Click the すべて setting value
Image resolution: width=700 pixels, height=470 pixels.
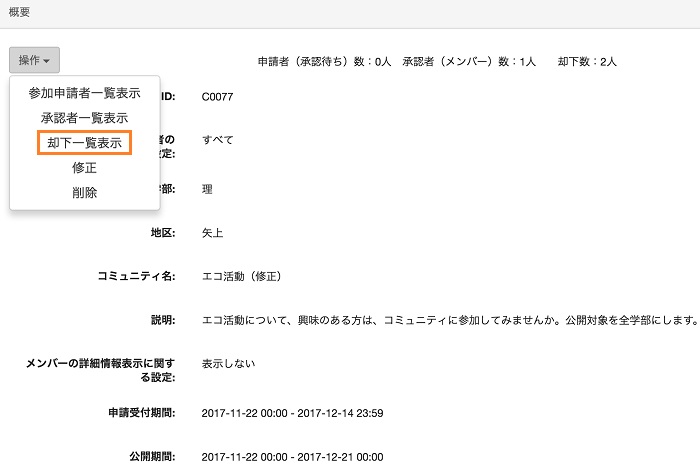(217, 140)
